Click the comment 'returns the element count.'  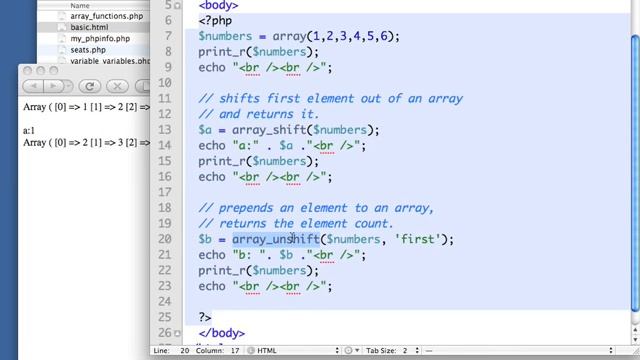point(296,224)
